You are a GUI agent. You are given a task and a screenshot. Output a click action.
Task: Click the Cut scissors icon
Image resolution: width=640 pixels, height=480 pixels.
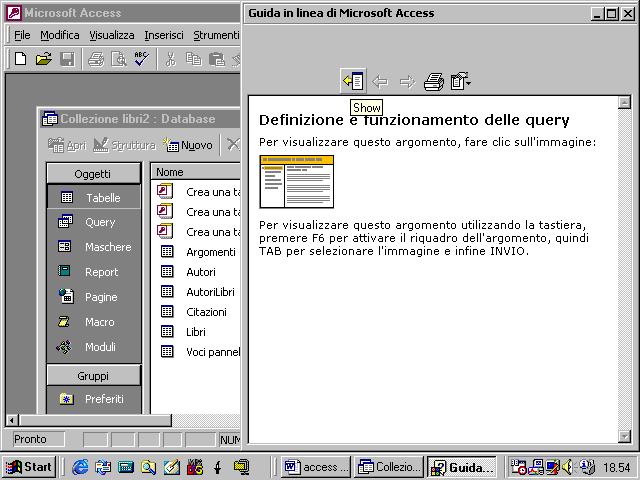click(171, 60)
